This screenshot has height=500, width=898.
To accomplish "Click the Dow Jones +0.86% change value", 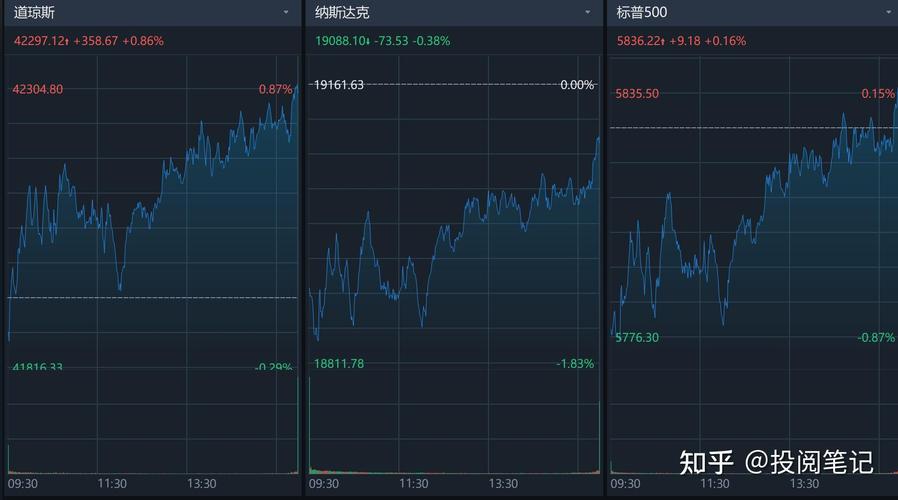I will (143, 41).
